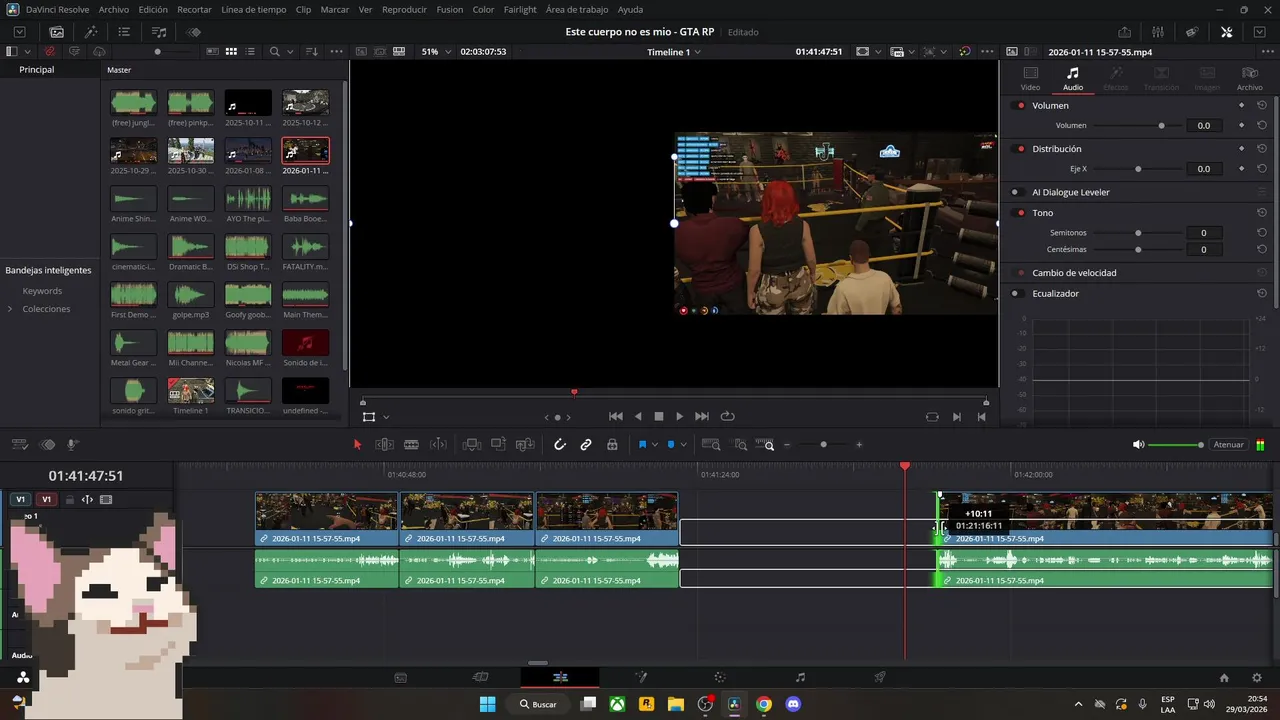Image resolution: width=1280 pixels, height=720 pixels.
Task: Activate the Blade razor tool
Action: (410, 445)
